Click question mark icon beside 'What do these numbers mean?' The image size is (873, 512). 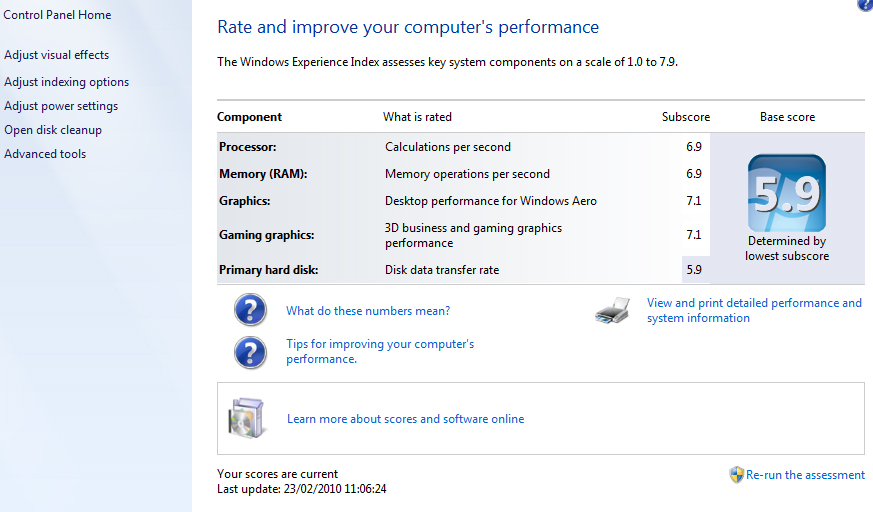coord(250,311)
